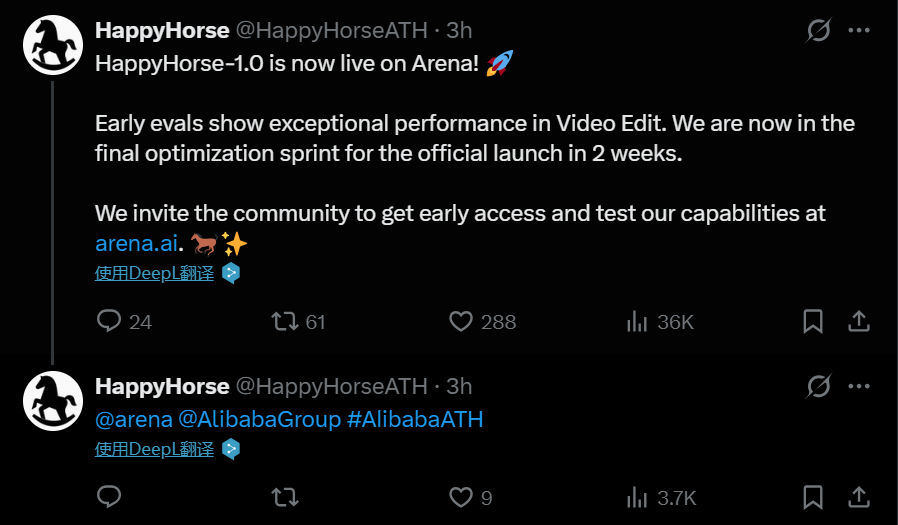Open the #AlibabaATH hashtag
The width and height of the screenshot is (898, 525).
coord(415,419)
